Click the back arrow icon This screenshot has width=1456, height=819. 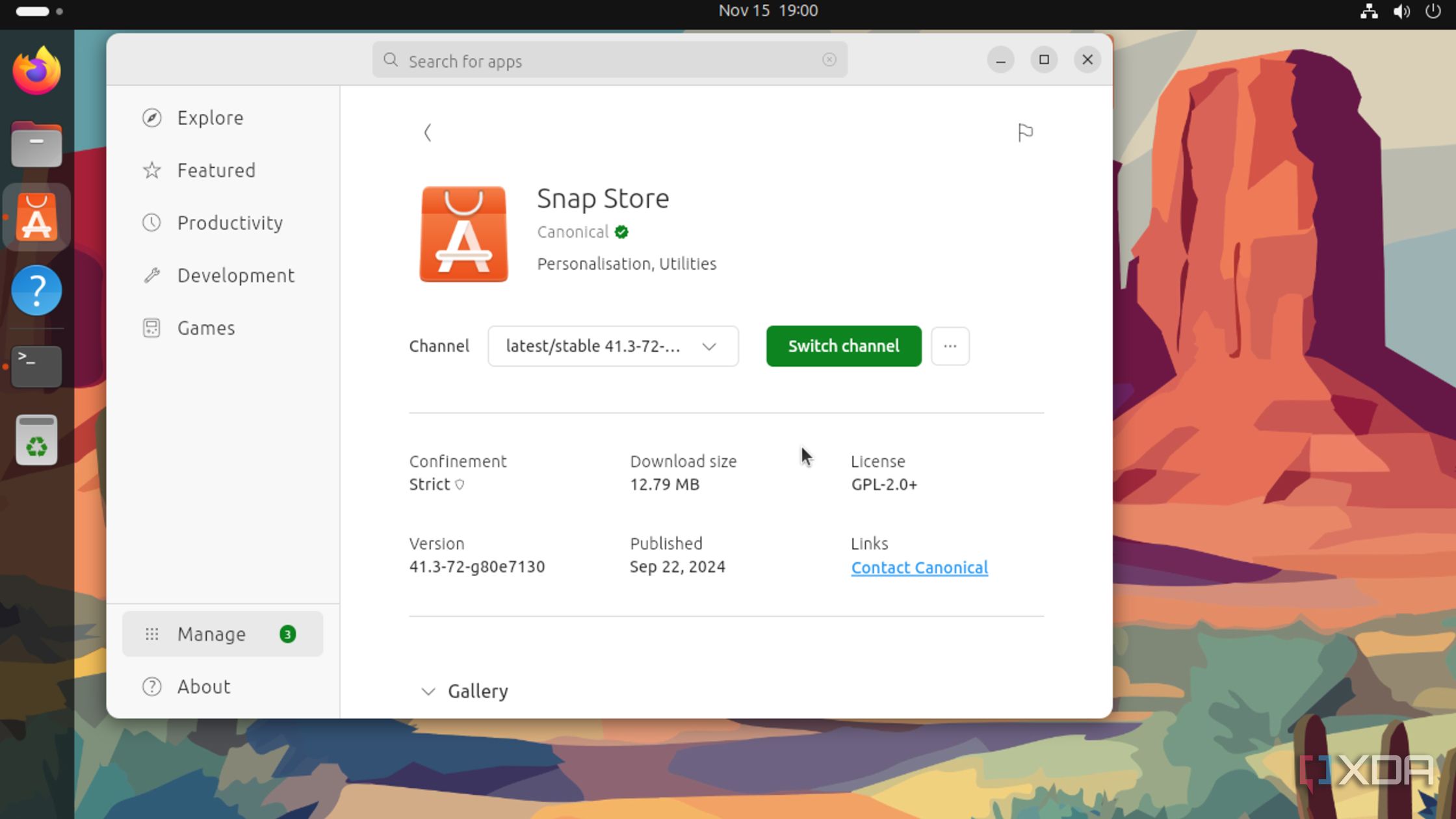coord(427,133)
